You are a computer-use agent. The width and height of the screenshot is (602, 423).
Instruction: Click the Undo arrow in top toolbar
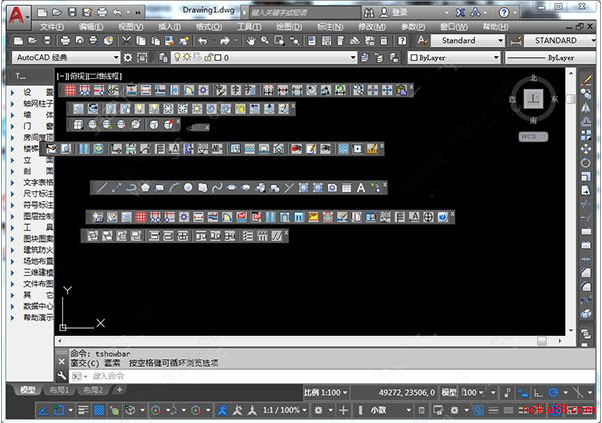tap(203, 41)
